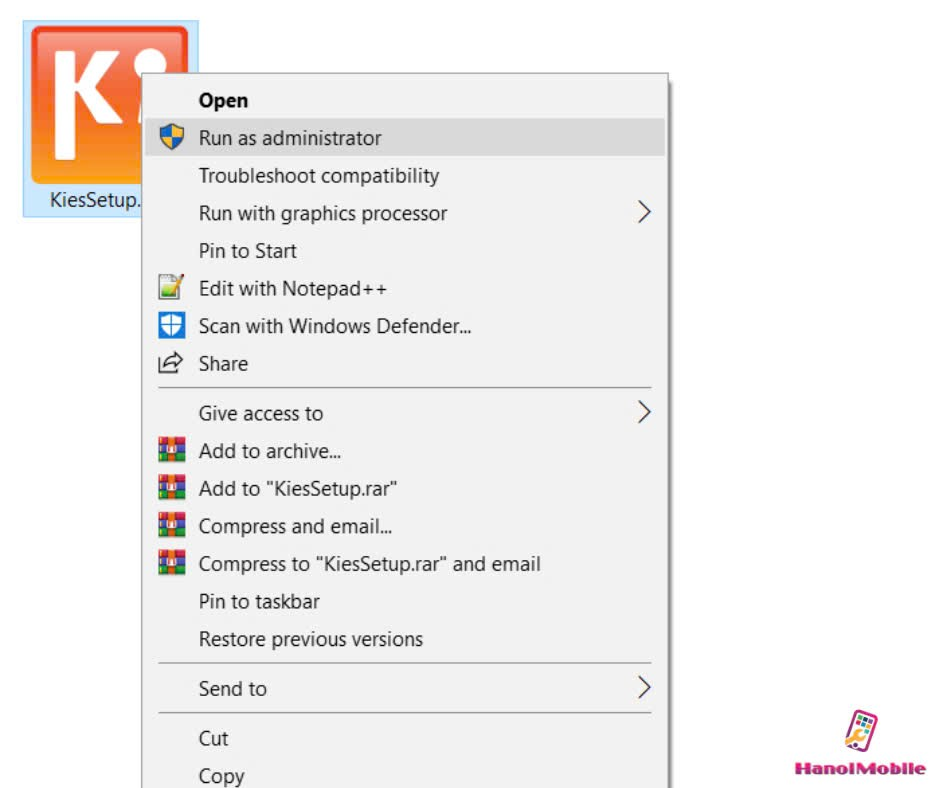Click the WinRAR icon beside Add to archive...
The image size is (940, 788).
point(171,450)
